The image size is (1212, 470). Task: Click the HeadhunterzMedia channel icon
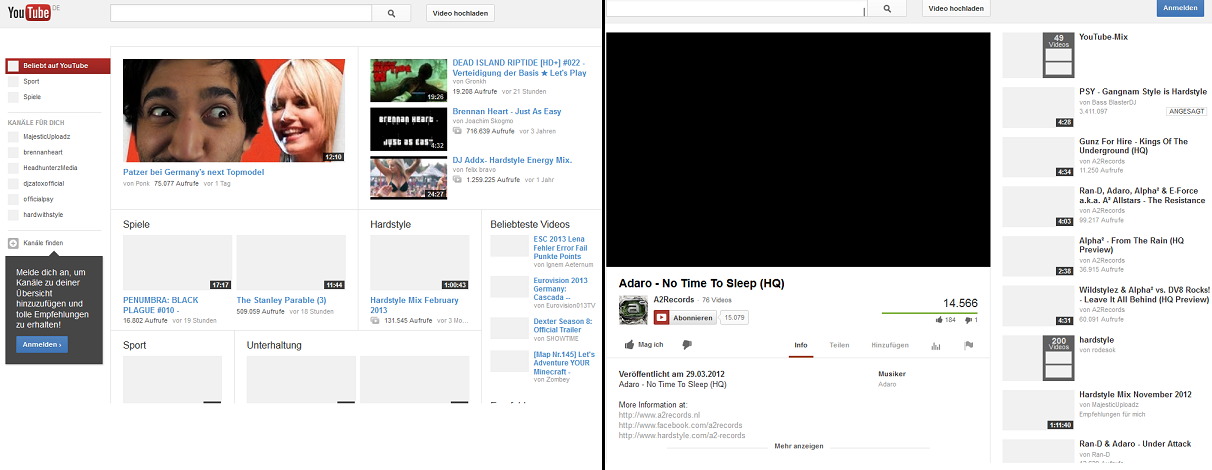pos(13,168)
